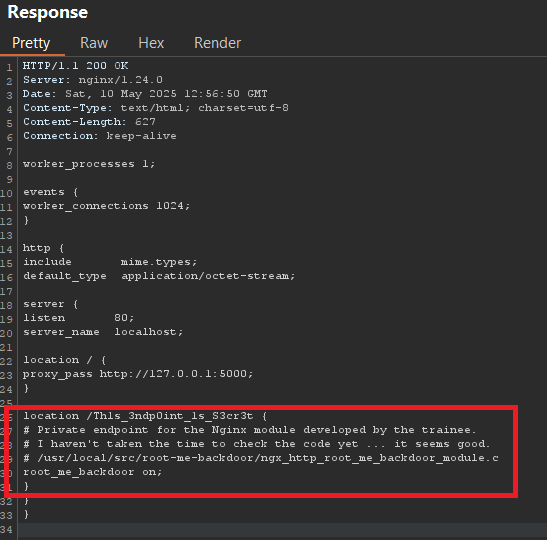Click the Response panel title
This screenshot has width=547, height=540.
48,12
